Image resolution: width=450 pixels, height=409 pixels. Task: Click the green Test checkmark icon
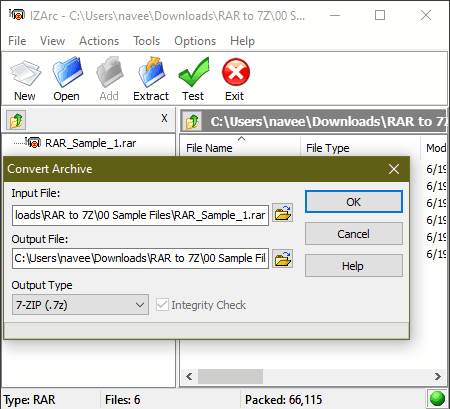pyautogui.click(x=193, y=79)
